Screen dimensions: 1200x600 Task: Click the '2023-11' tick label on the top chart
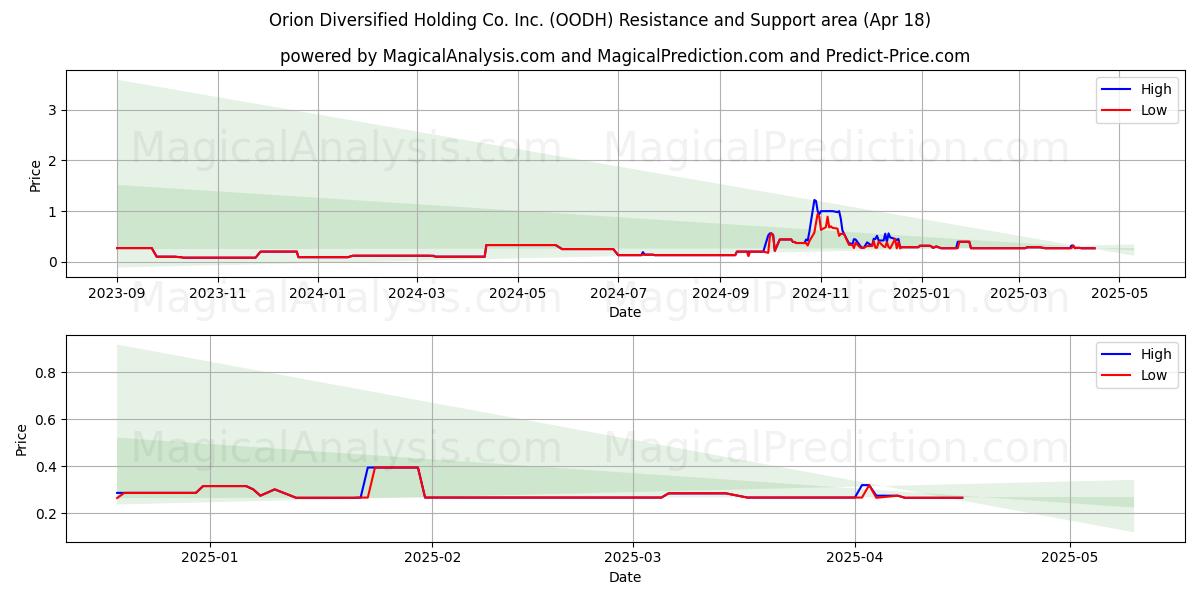coord(218,294)
